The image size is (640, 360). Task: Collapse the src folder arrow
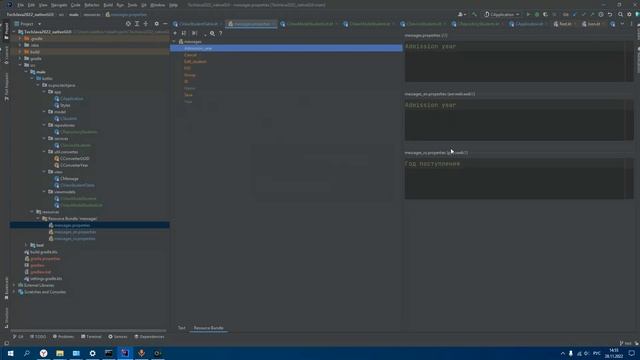[x=20, y=65]
